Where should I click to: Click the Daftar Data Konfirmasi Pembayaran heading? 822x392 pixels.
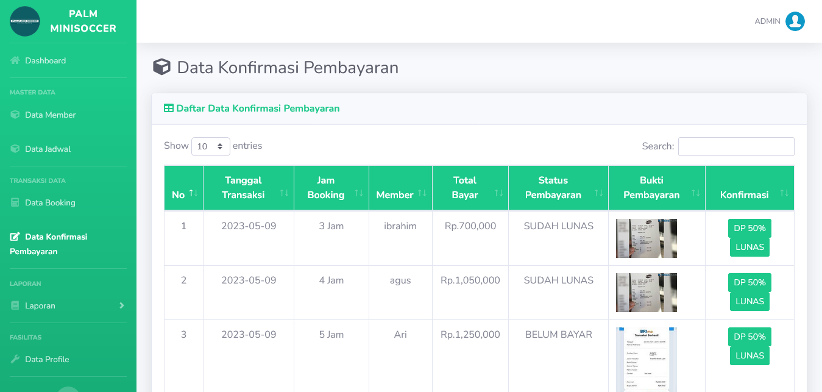[x=258, y=108]
